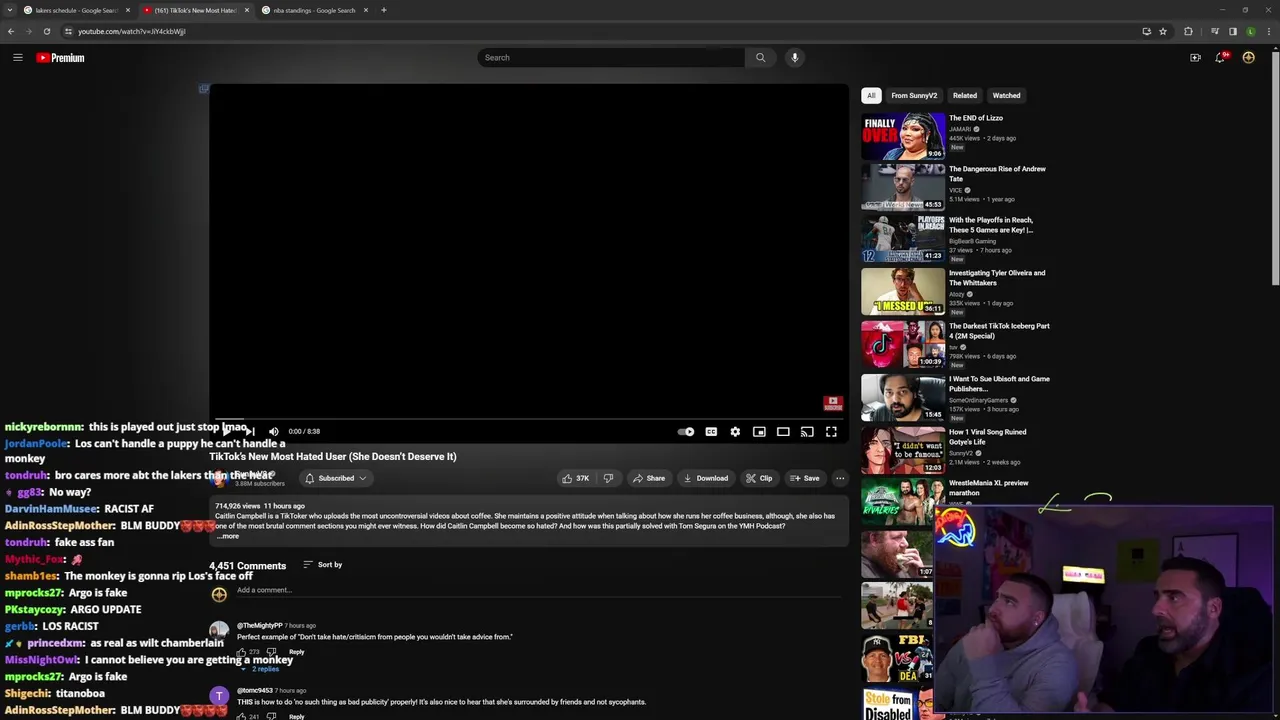The width and height of the screenshot is (1280, 720).
Task: Open player settings gear
Action: 735,432
